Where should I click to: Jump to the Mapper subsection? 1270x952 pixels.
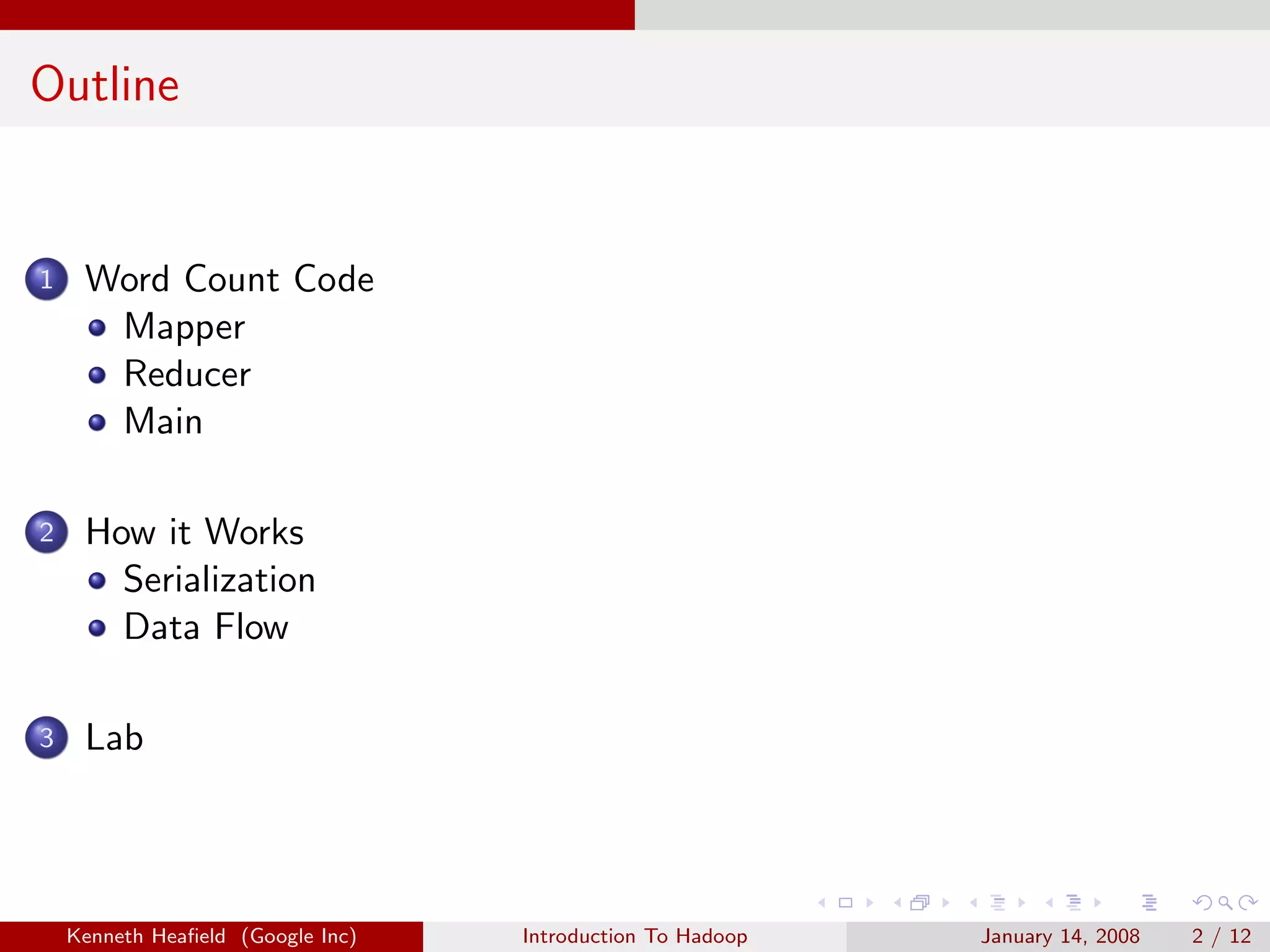tap(184, 327)
